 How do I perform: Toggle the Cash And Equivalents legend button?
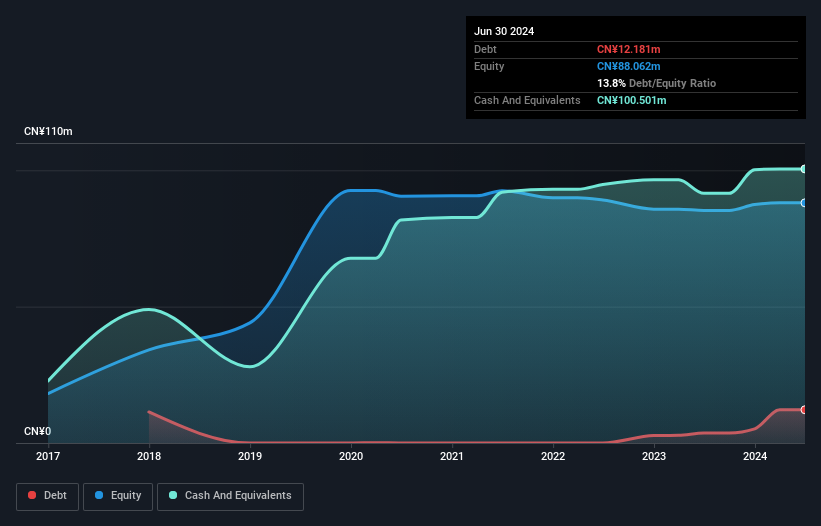230,496
